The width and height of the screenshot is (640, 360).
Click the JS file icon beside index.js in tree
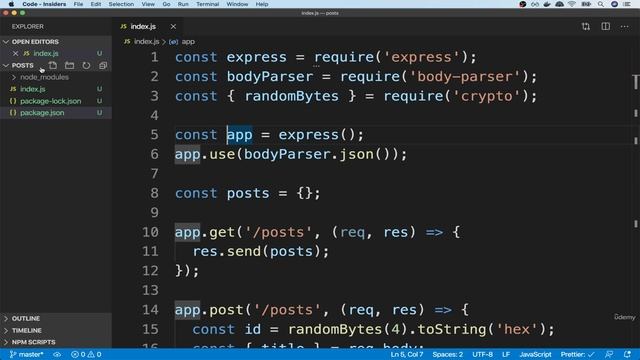13,89
